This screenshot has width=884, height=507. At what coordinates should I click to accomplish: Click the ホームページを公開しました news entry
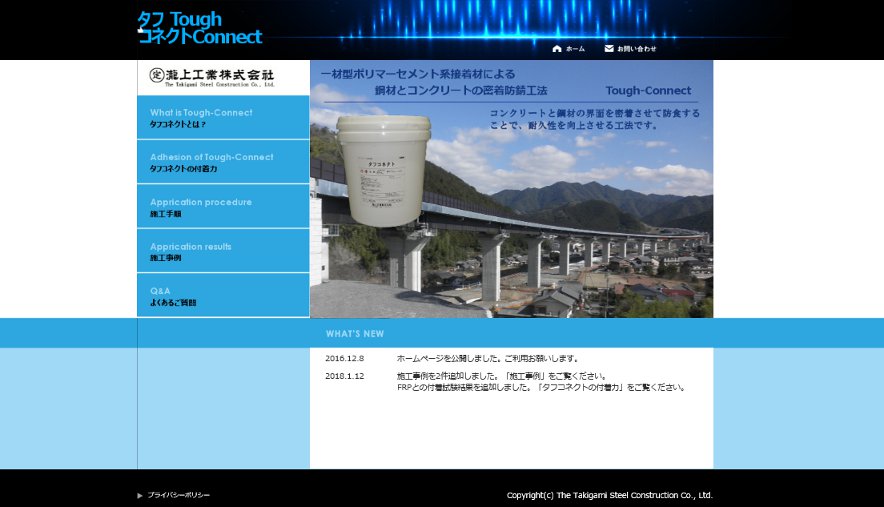[488, 359]
